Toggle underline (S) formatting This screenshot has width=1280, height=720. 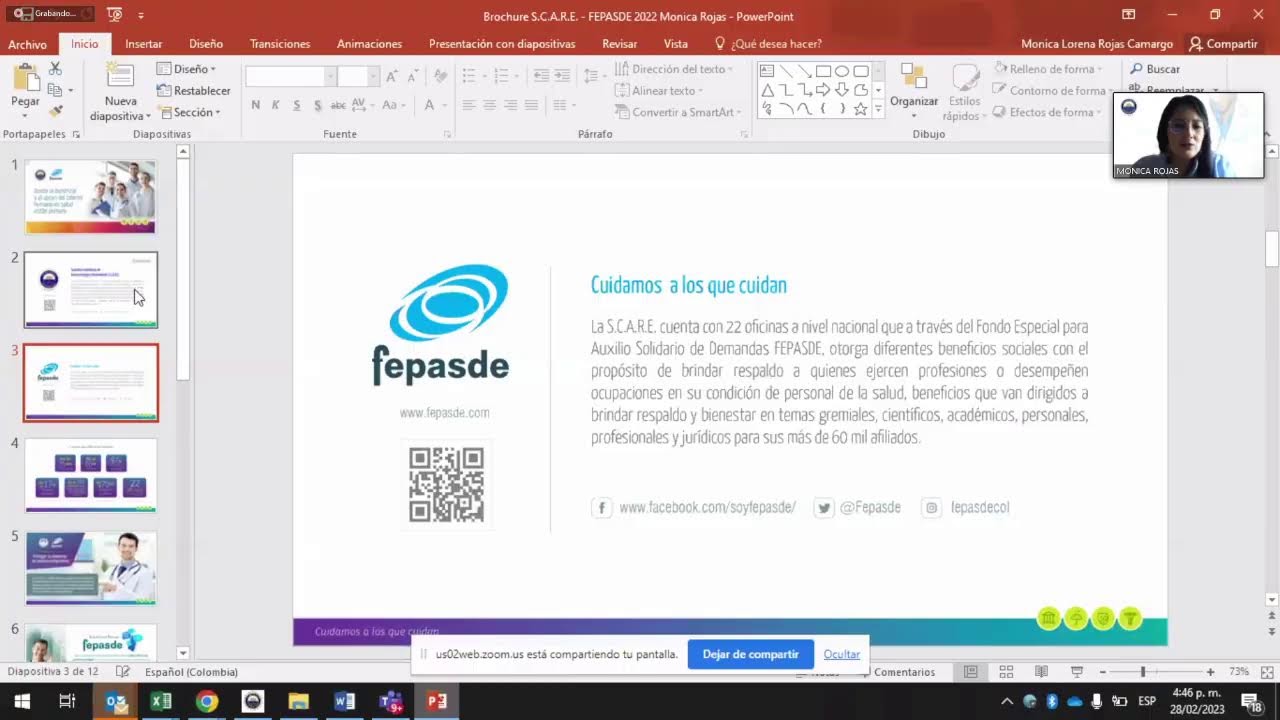click(x=297, y=105)
